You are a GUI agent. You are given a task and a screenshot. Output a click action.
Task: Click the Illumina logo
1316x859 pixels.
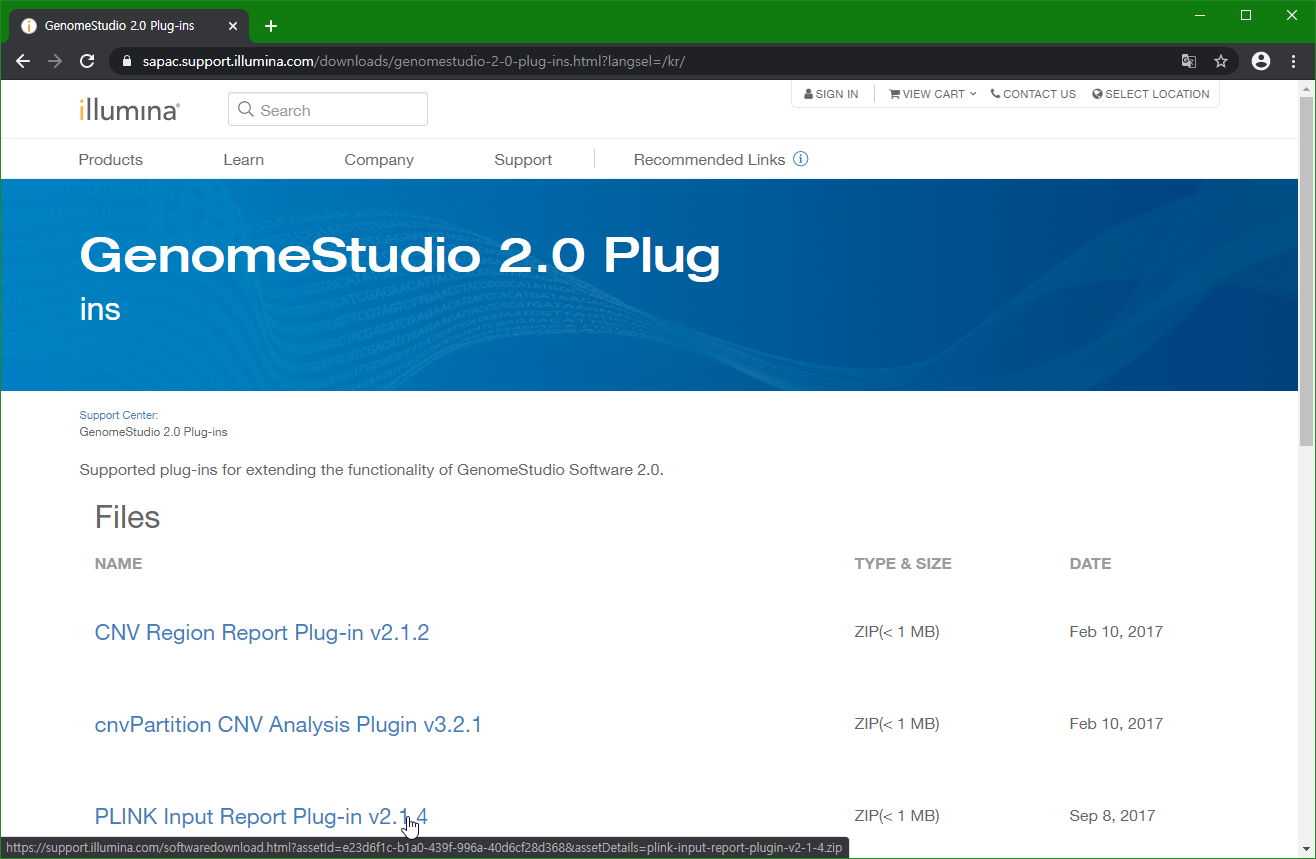click(x=130, y=110)
